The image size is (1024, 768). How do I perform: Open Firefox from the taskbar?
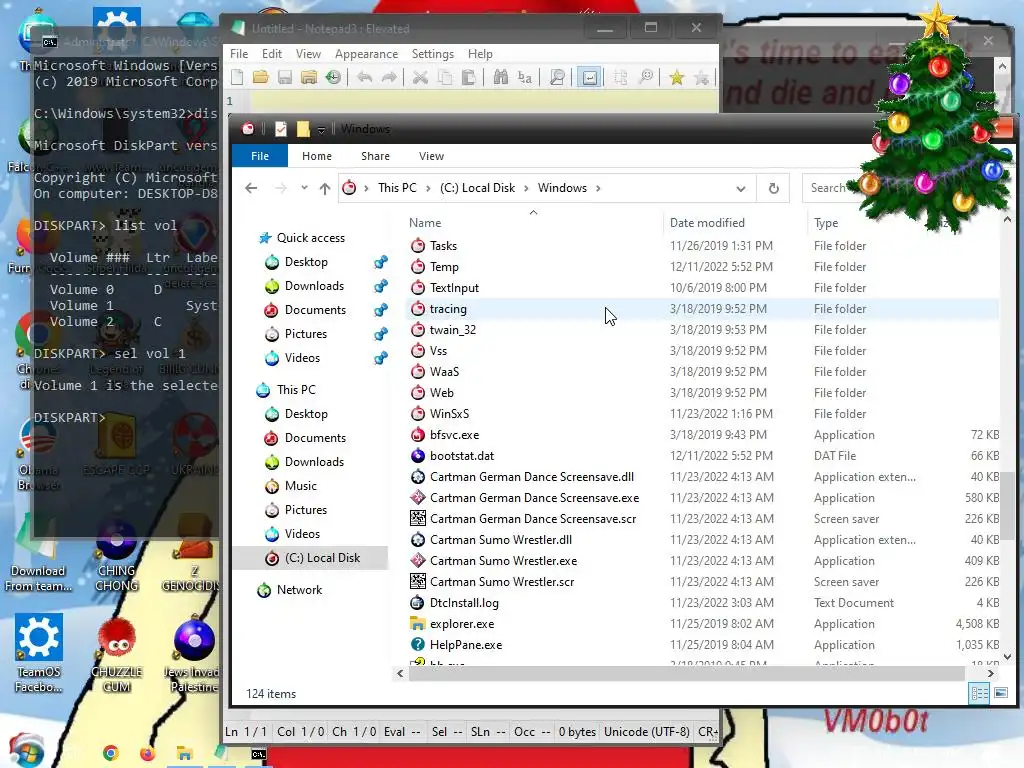click(x=148, y=754)
